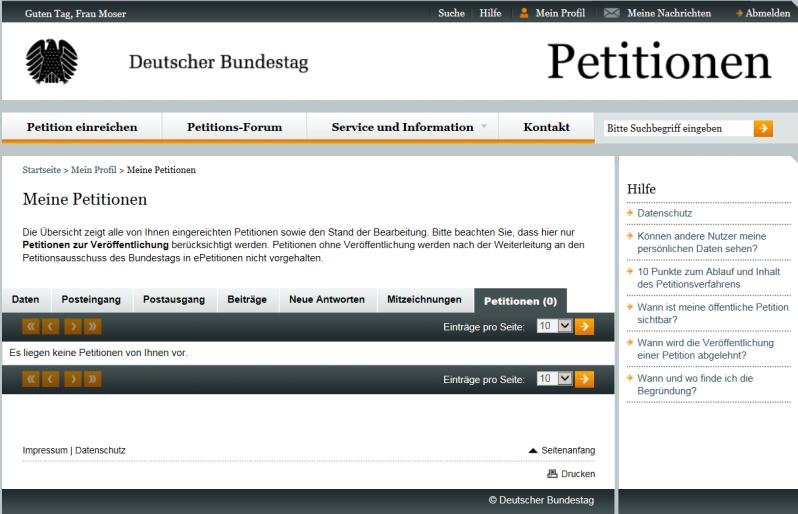This screenshot has height=514, width=798.
Task: Switch to the Postausgang tab
Action: point(174,300)
